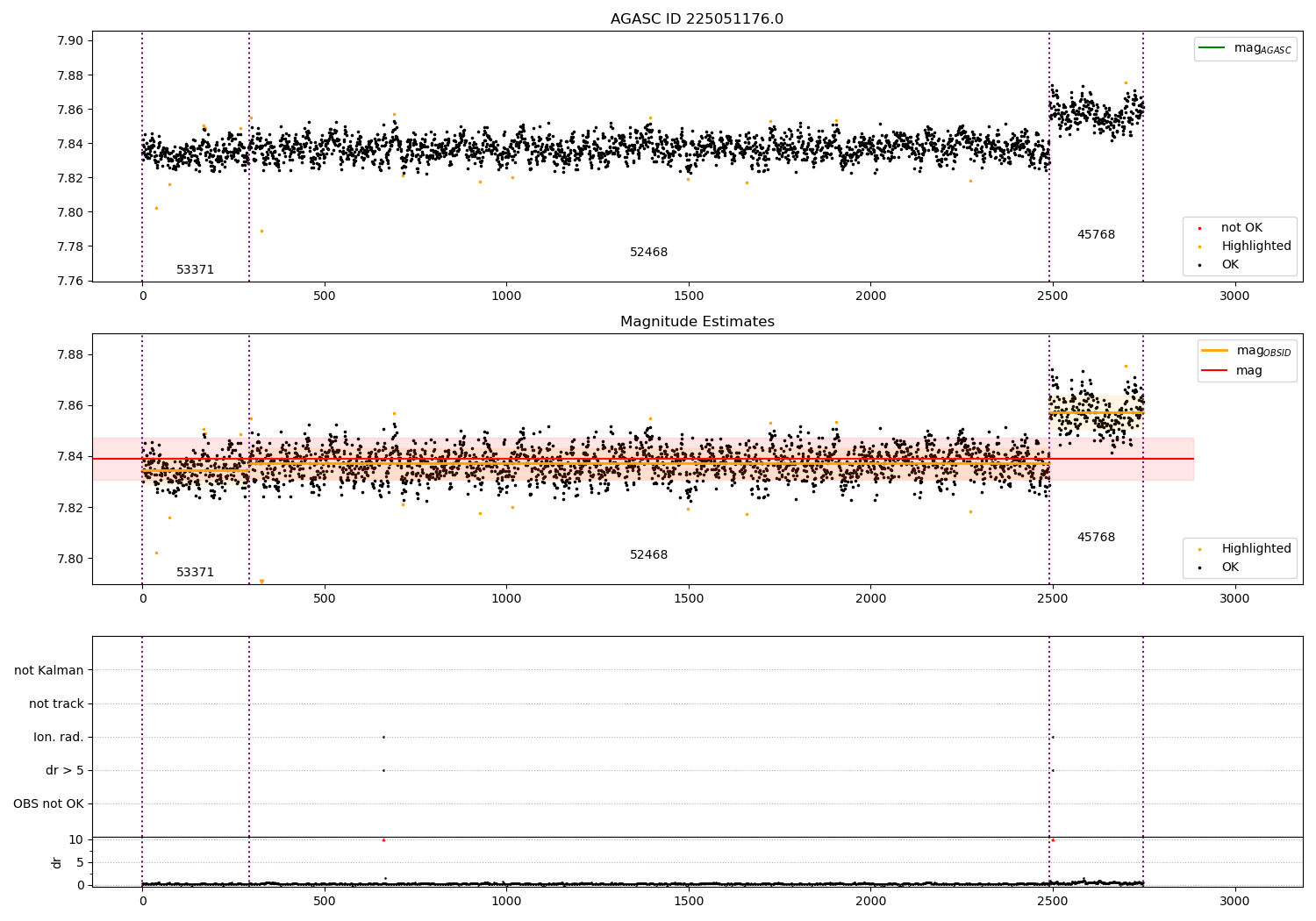
Task: Click the 'not Kalman' y-axis label
Action: point(49,671)
